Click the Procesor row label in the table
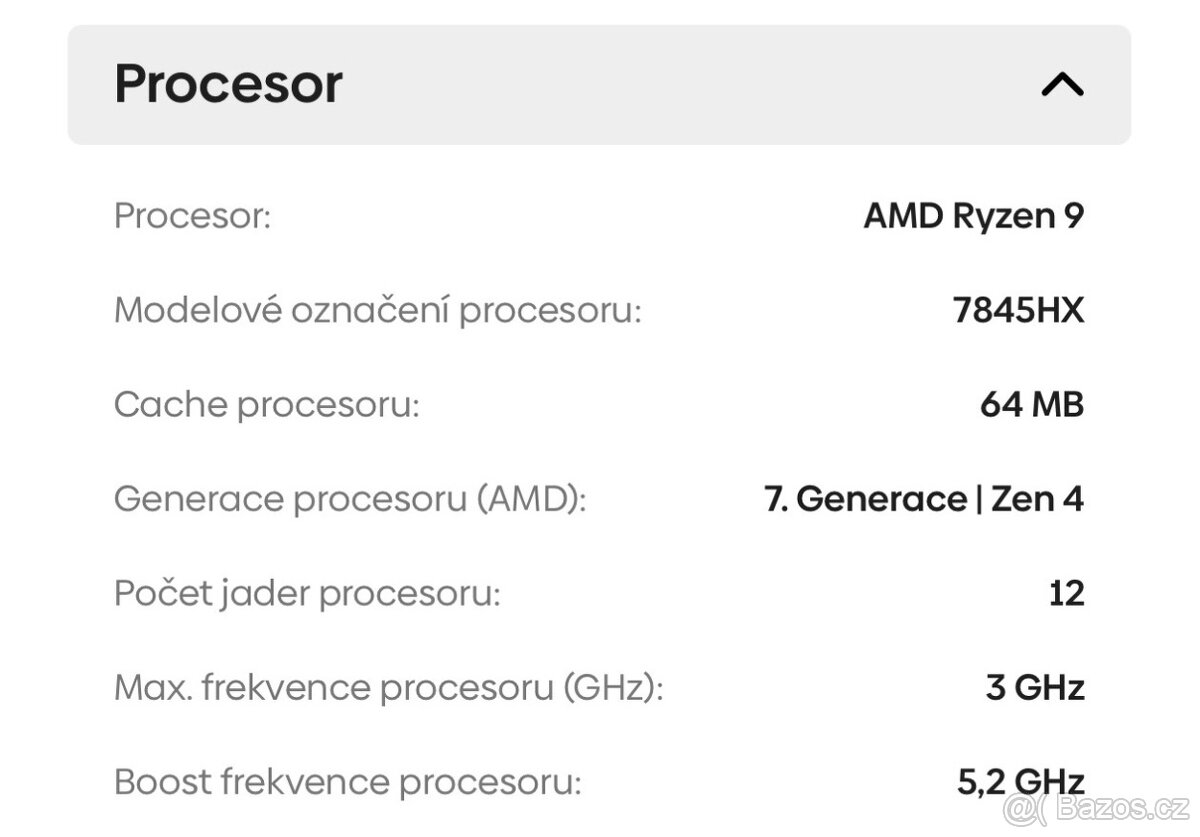This screenshot has height=837, width=1200. [193, 215]
